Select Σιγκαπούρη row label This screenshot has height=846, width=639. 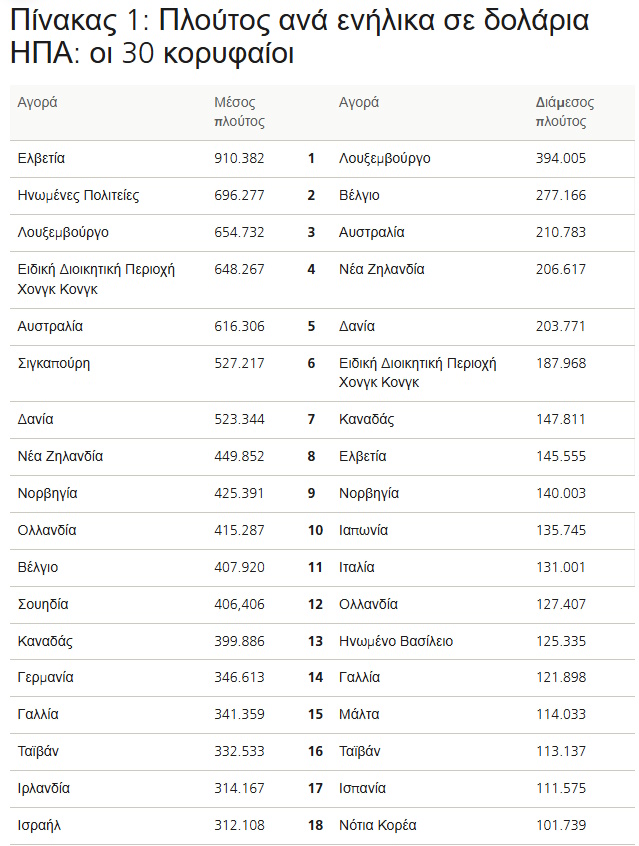click(53, 364)
